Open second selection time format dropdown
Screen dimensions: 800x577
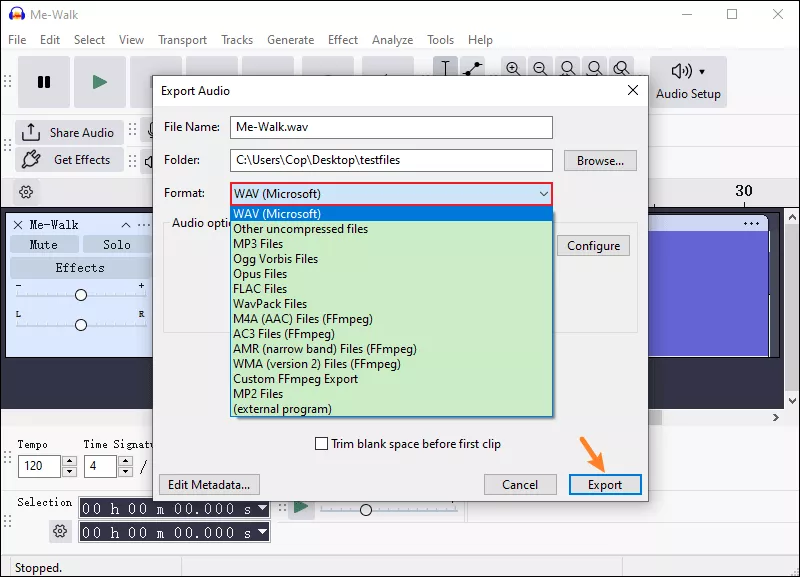point(263,532)
